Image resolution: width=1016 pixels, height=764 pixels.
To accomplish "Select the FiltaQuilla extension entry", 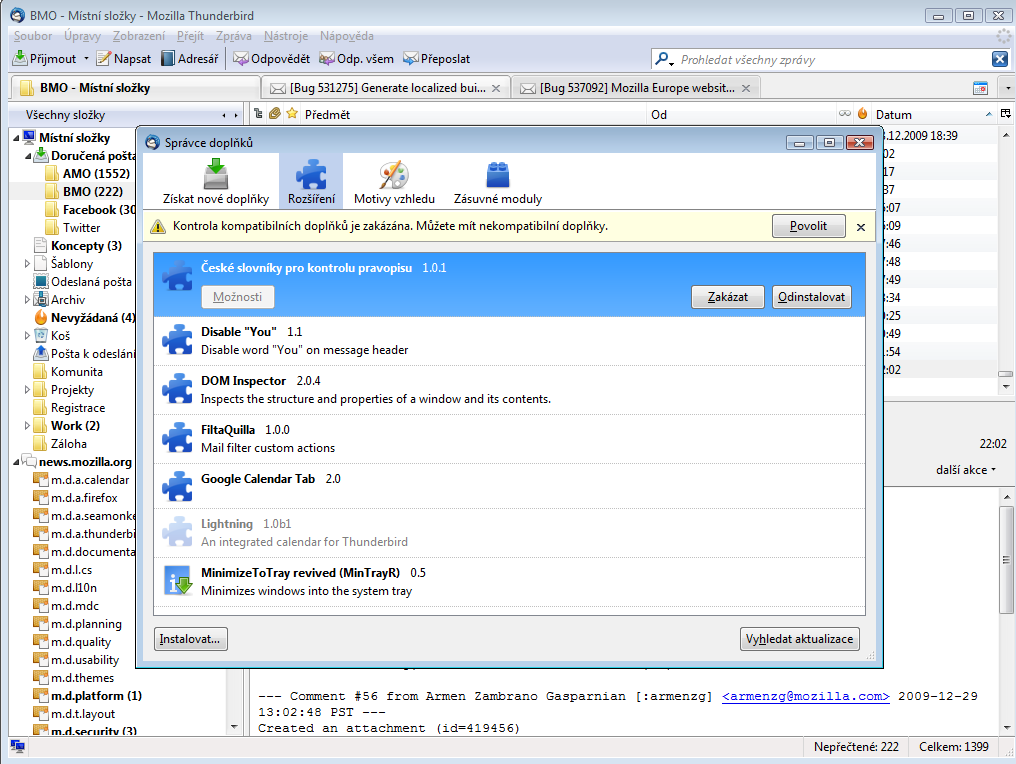I will point(509,439).
